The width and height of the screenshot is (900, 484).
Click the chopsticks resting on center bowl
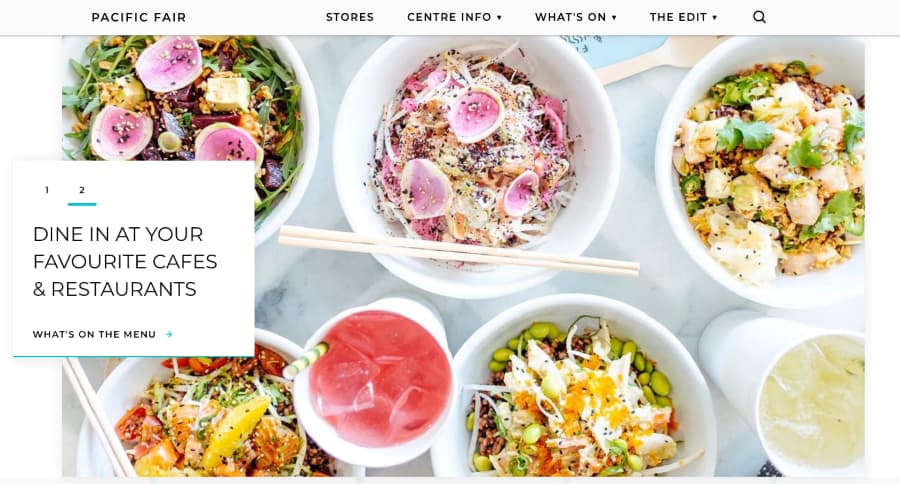459,250
